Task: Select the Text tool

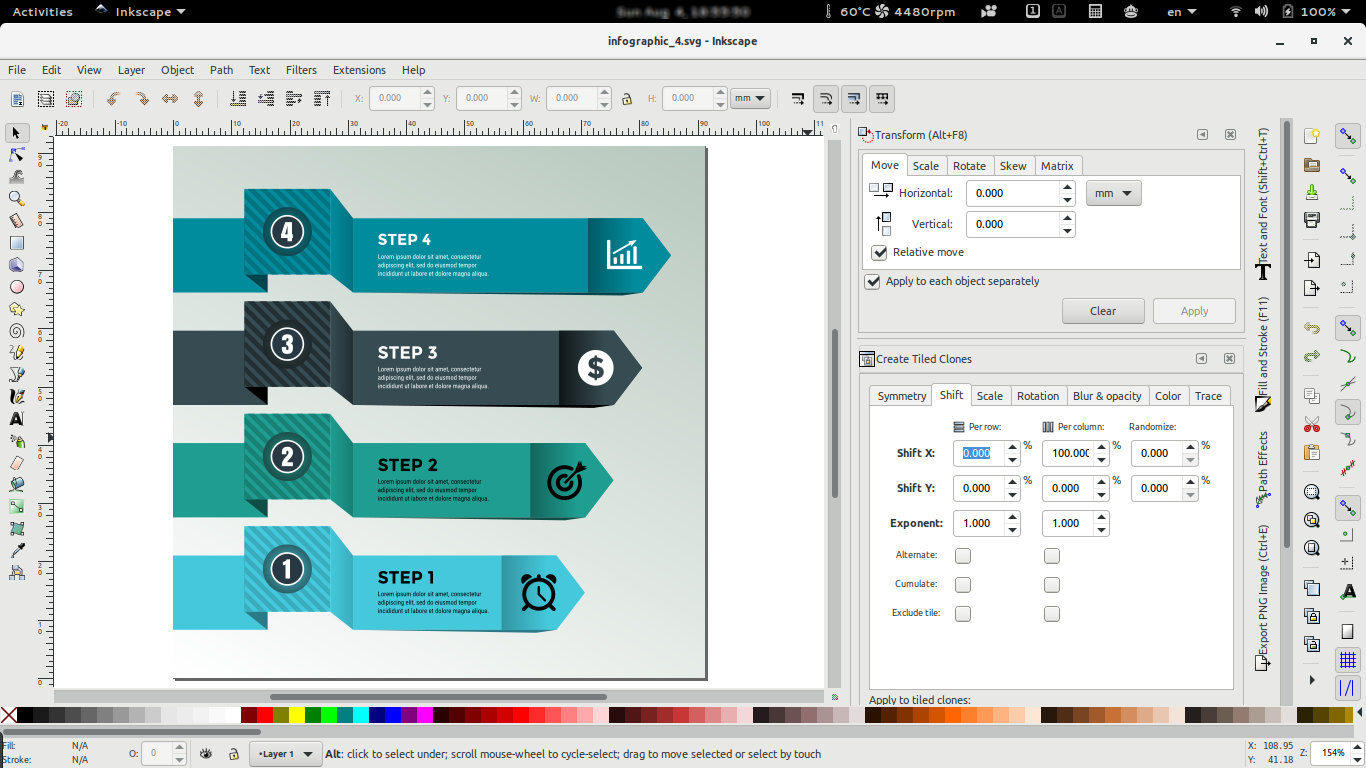Action: (x=15, y=418)
